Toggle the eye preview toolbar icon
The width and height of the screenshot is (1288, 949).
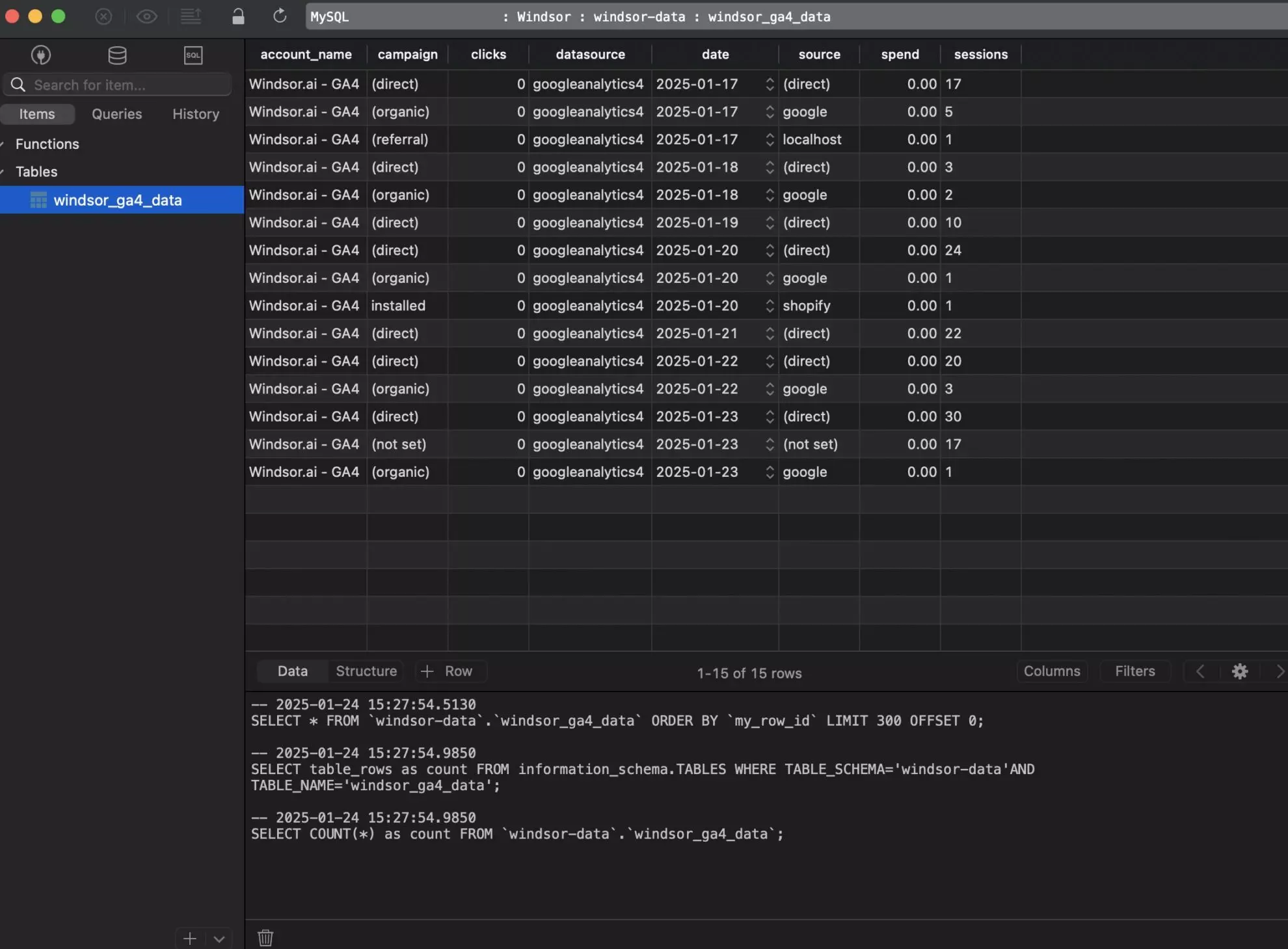click(x=147, y=16)
